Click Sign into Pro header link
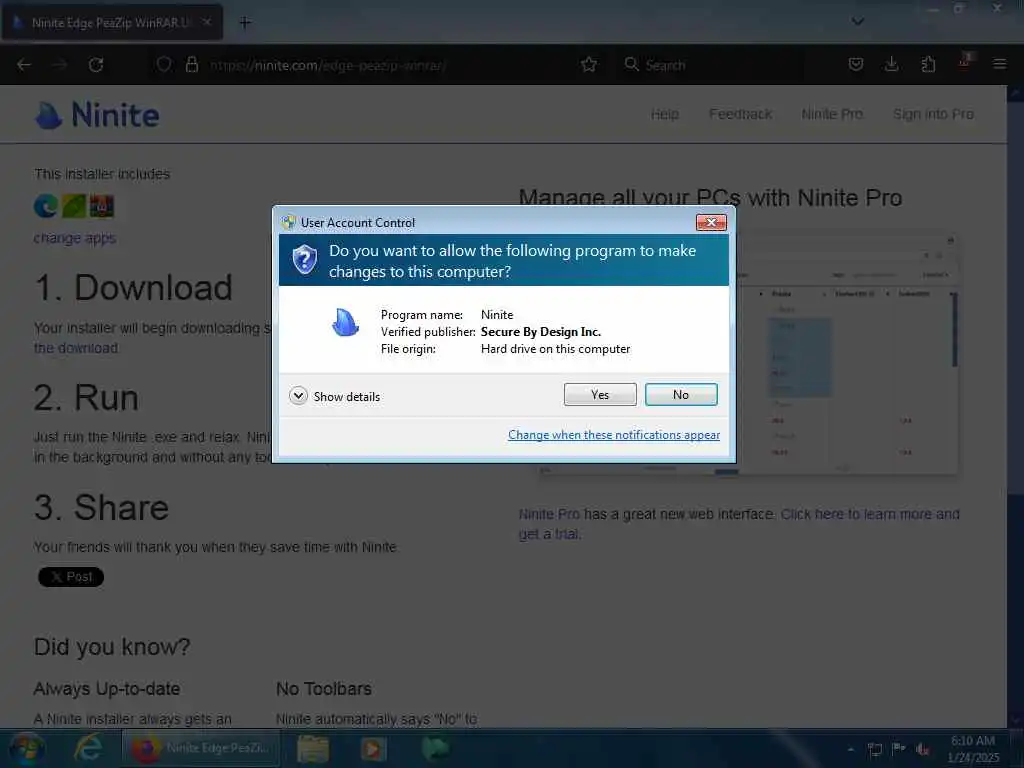Screen dimensions: 1024x768 click(933, 114)
